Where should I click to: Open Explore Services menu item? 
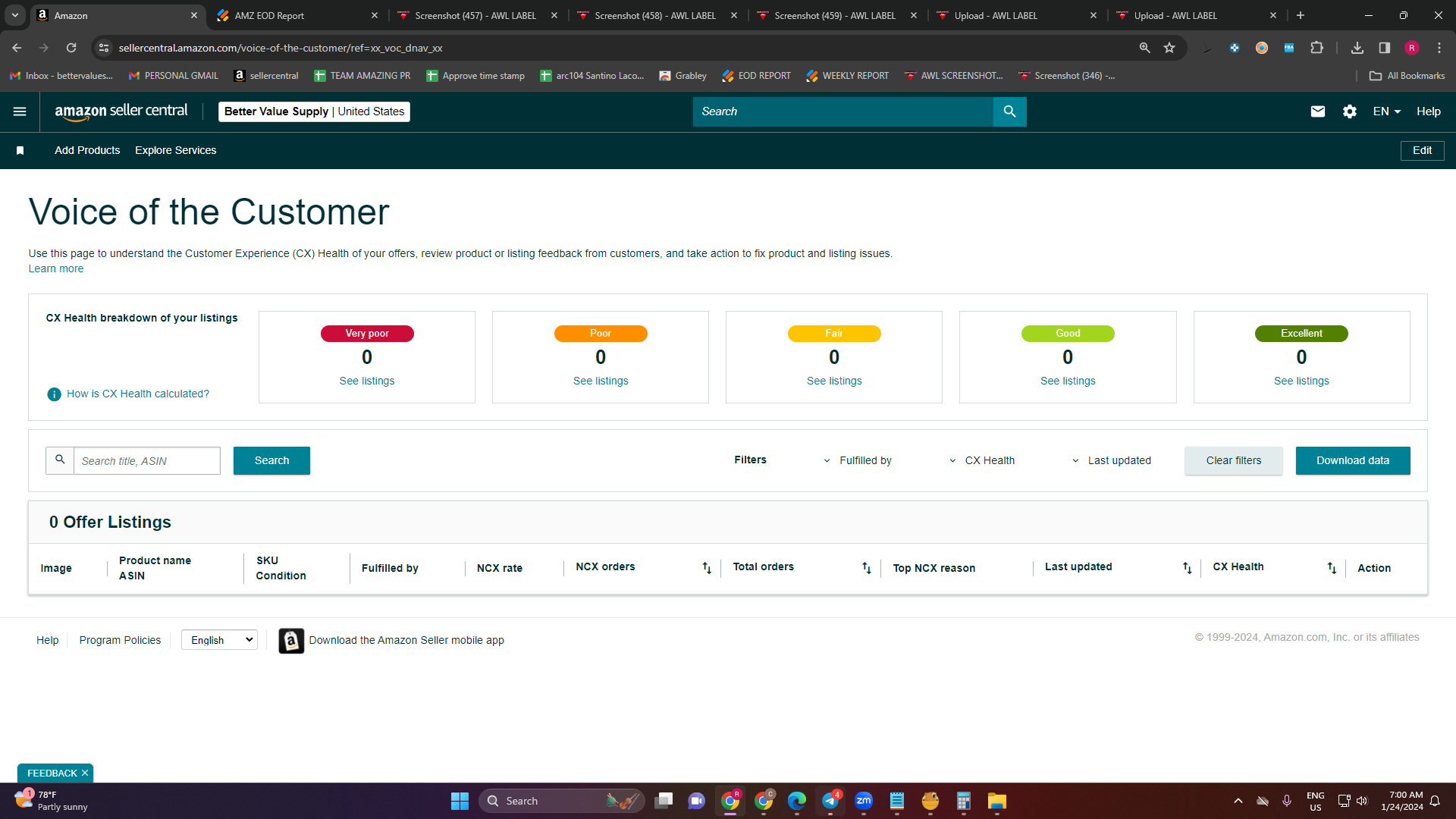coord(175,150)
